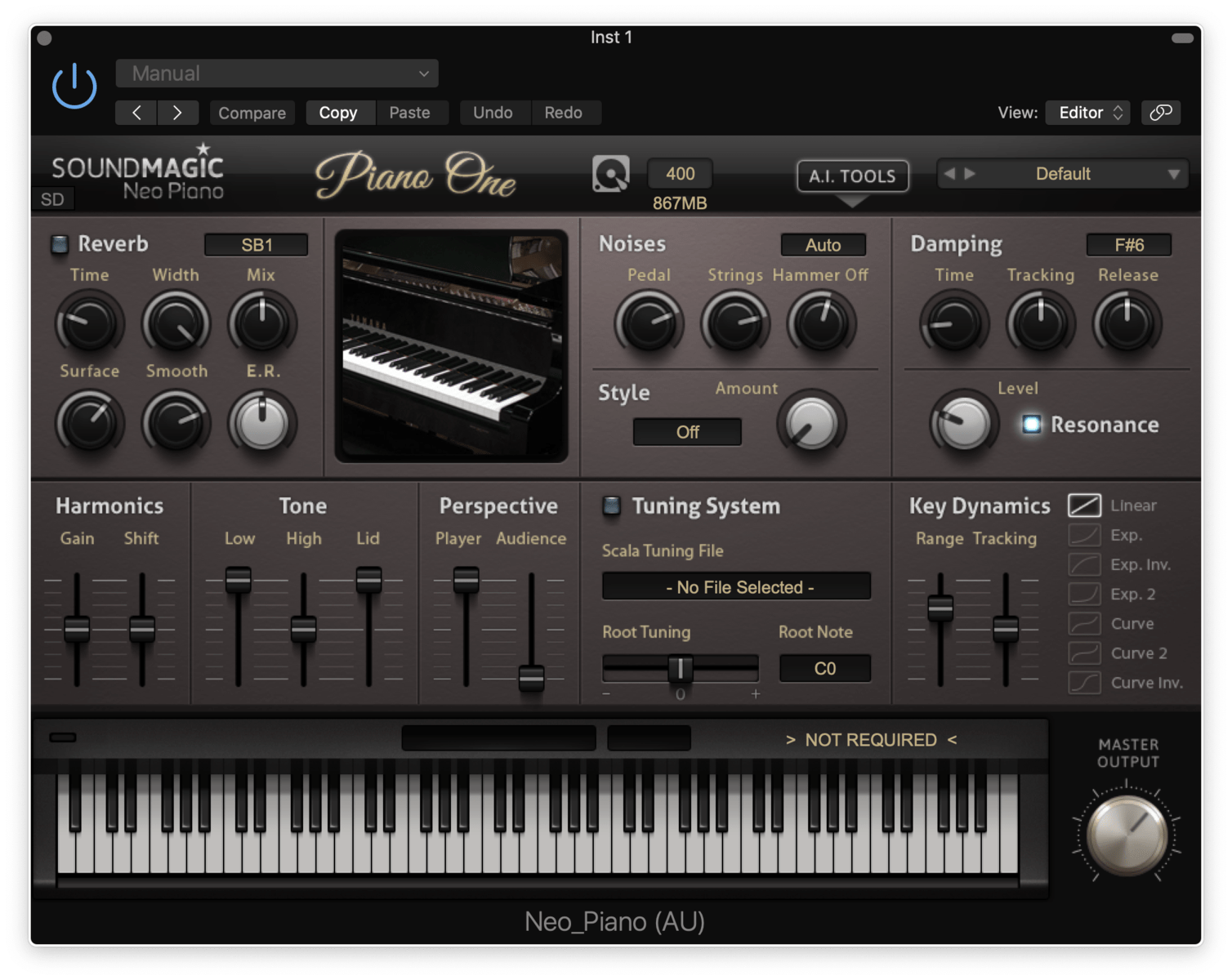Open the Reverb SB1 type selector

(257, 245)
